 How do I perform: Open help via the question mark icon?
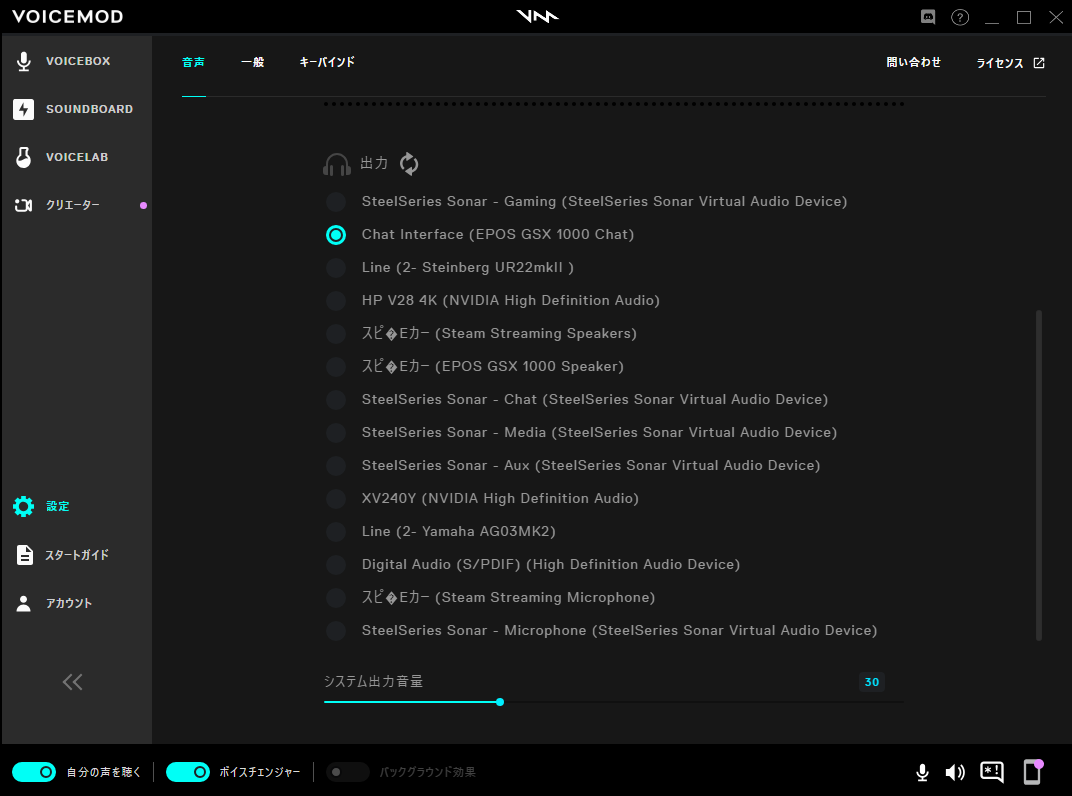(x=960, y=17)
